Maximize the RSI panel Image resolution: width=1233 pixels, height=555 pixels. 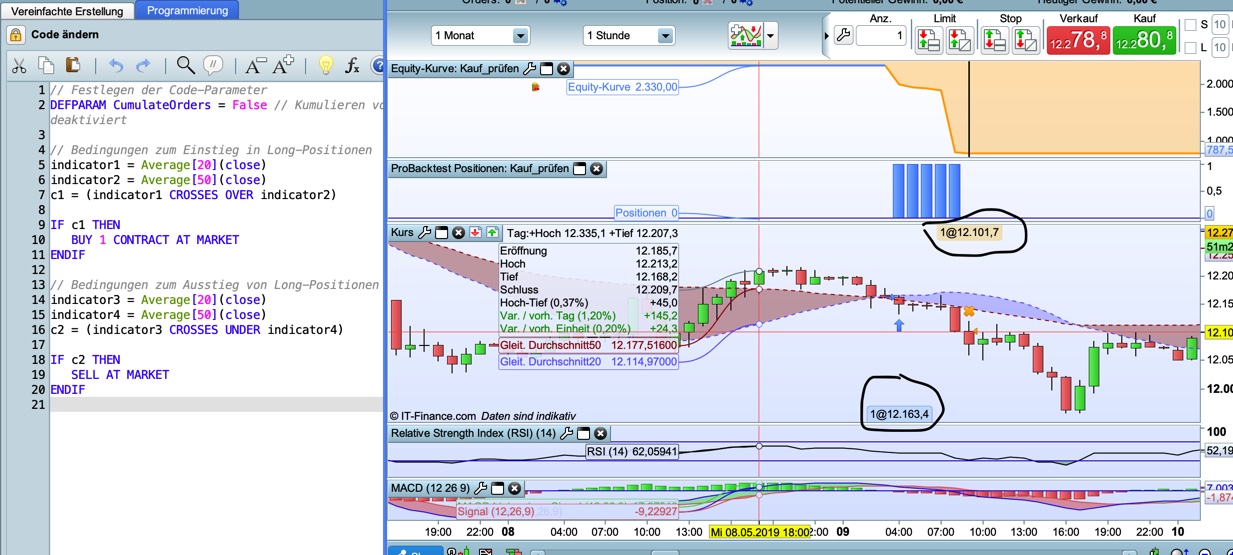coord(583,433)
